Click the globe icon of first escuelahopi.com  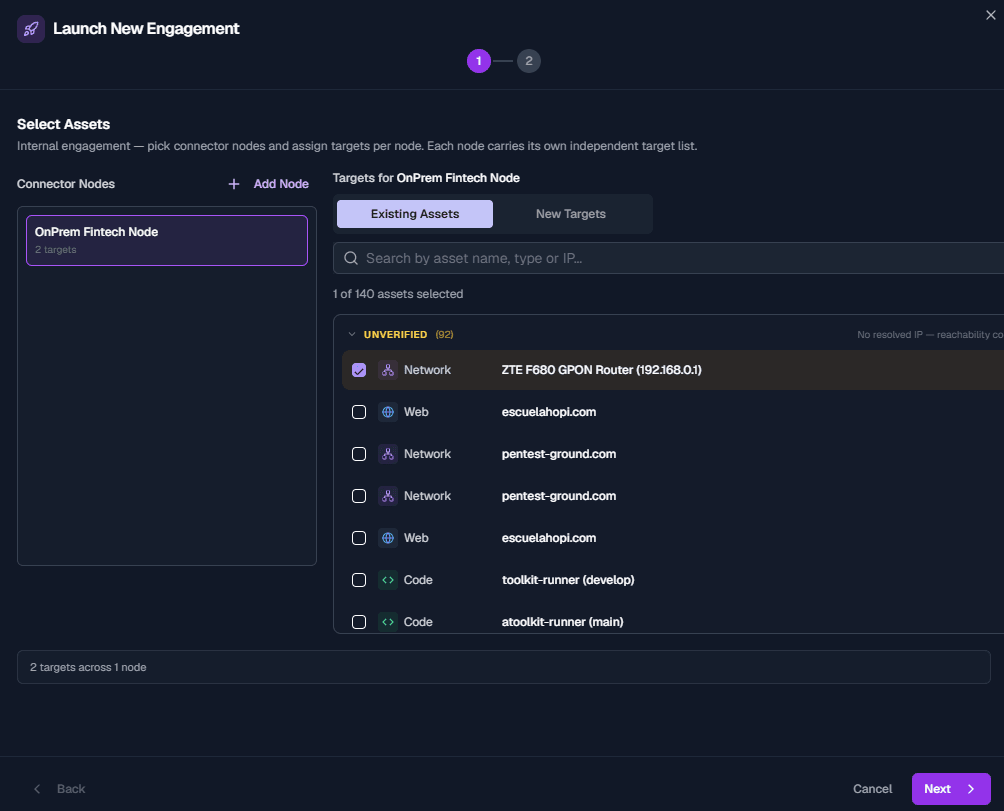pos(387,412)
